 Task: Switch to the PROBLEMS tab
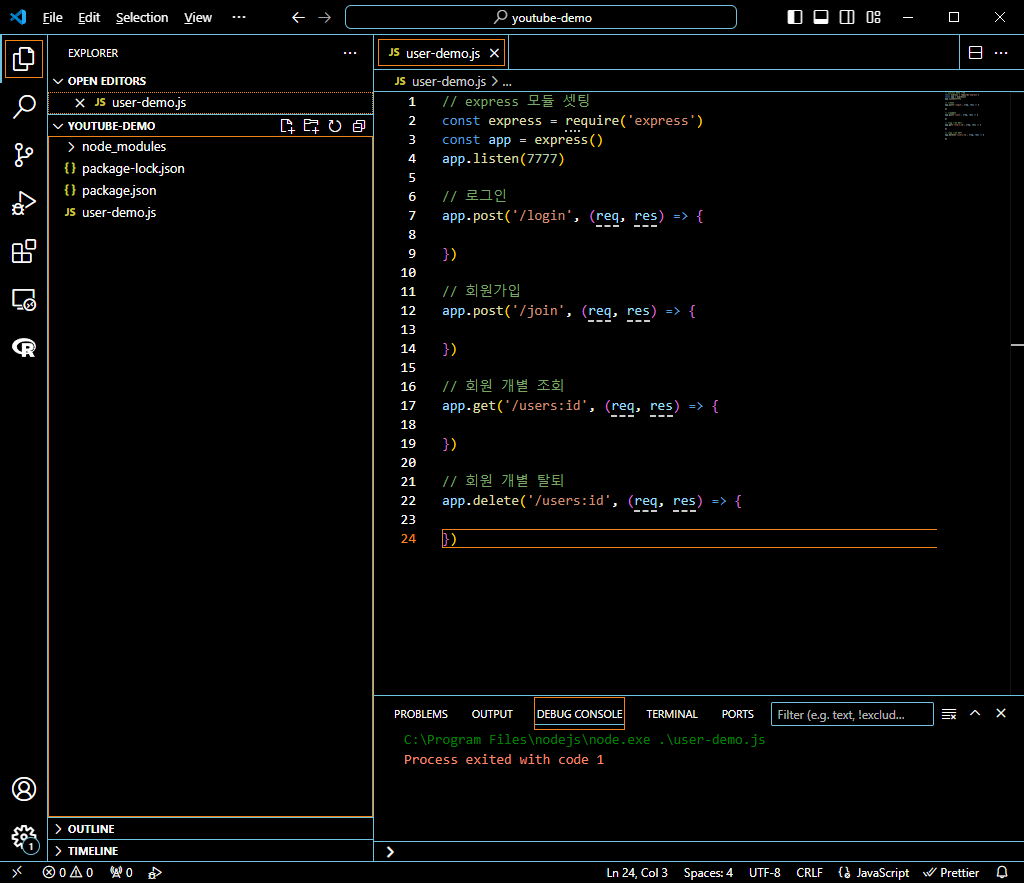coord(421,714)
